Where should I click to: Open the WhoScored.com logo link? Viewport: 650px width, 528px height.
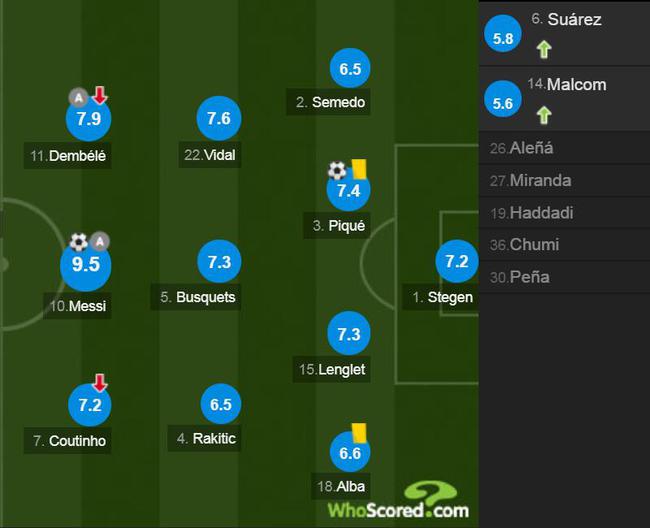(x=398, y=500)
